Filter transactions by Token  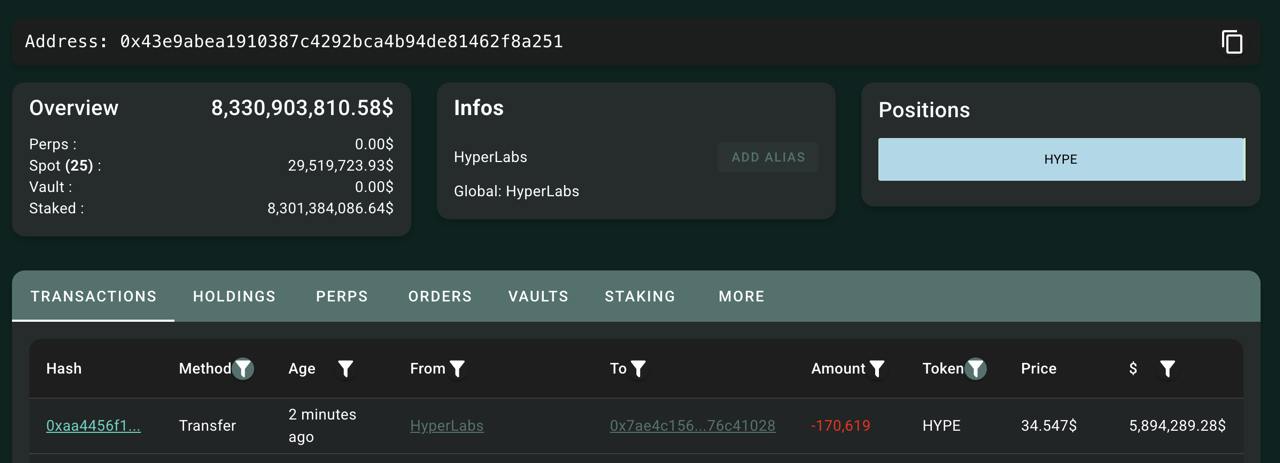[976, 369]
